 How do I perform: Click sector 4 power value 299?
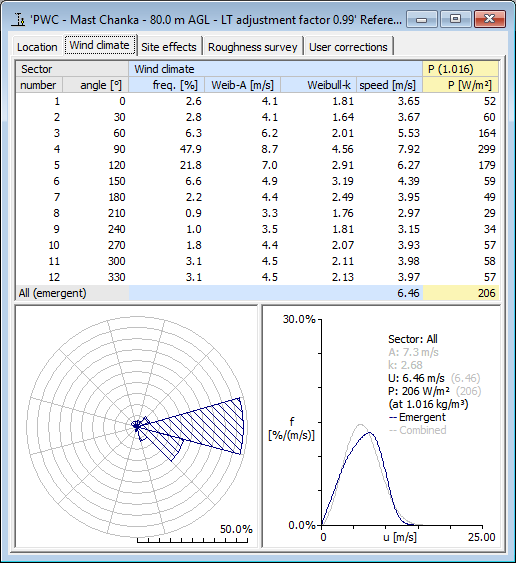(487, 149)
